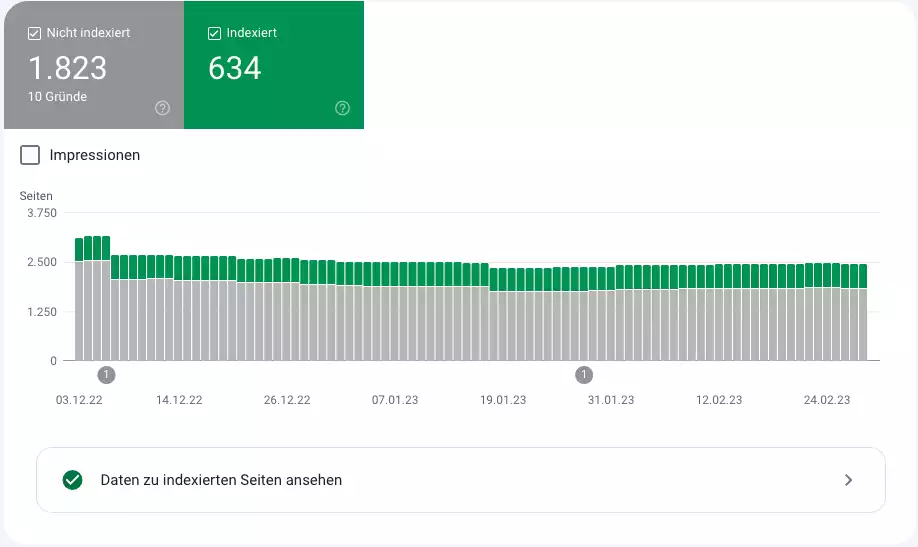Select the 634 indexed count

coord(235,68)
